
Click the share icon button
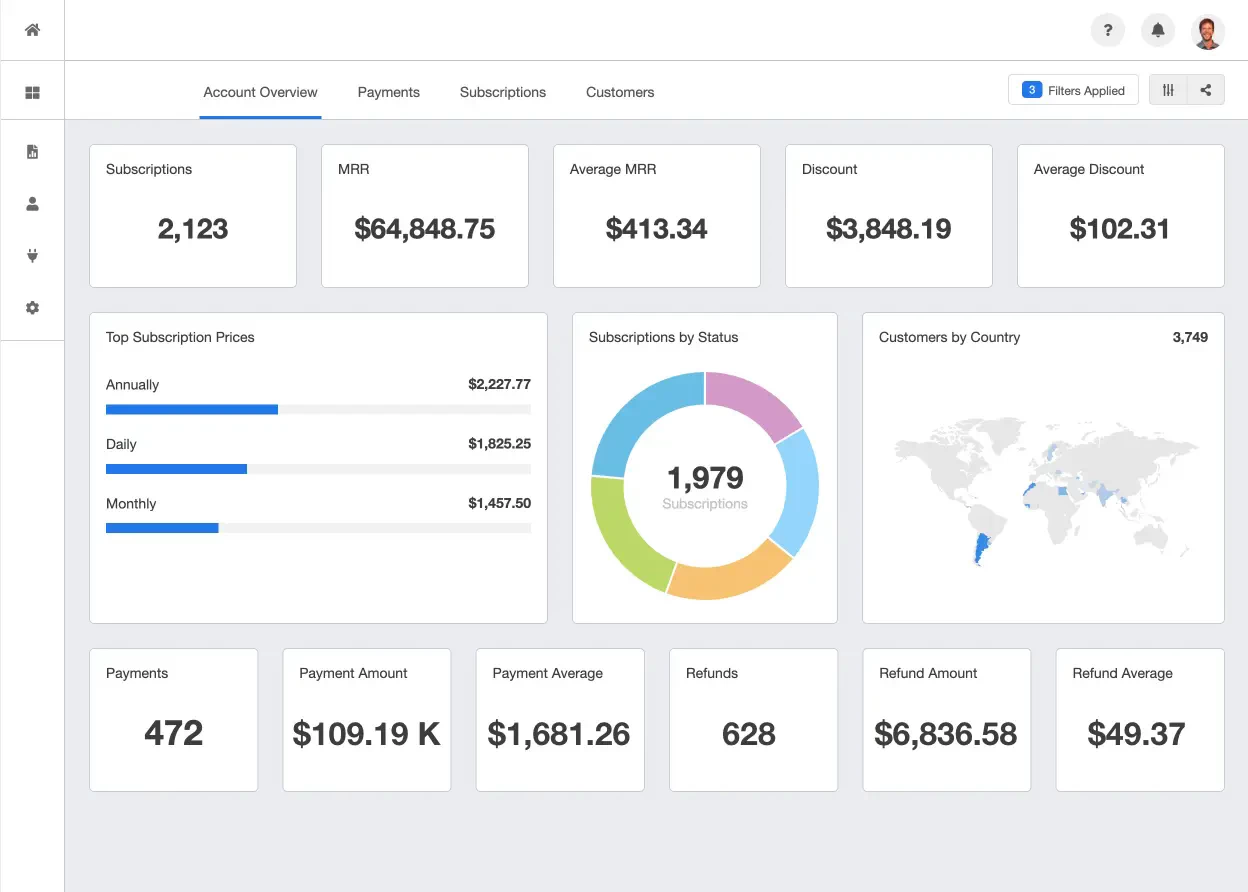tap(1206, 90)
